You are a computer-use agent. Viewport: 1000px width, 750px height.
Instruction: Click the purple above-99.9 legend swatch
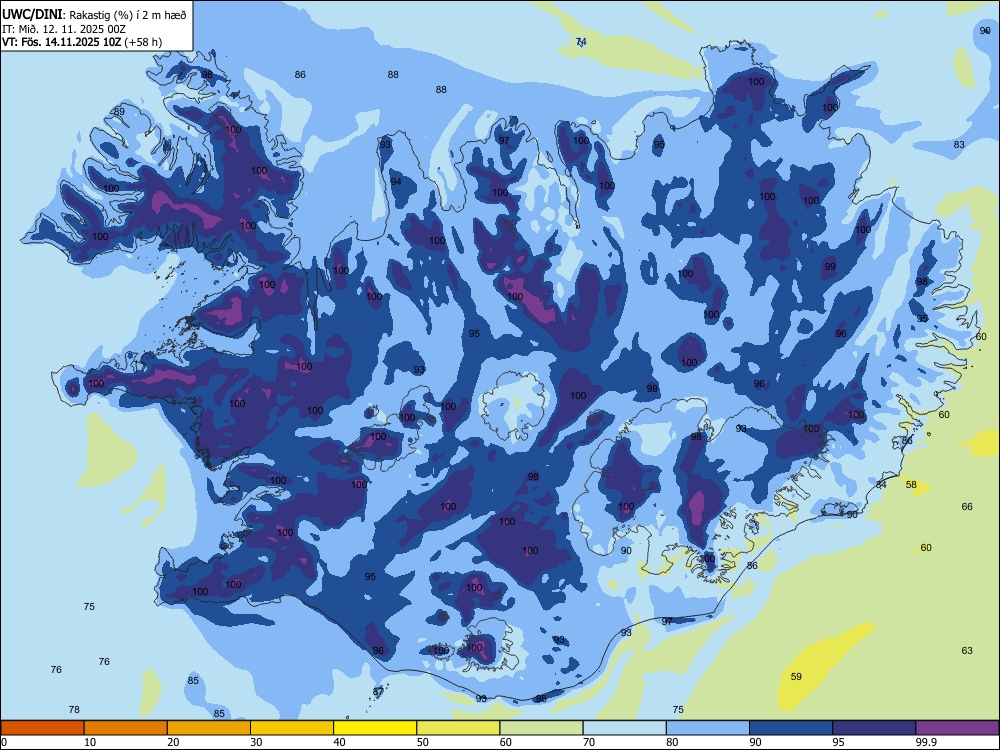[x=957, y=728]
